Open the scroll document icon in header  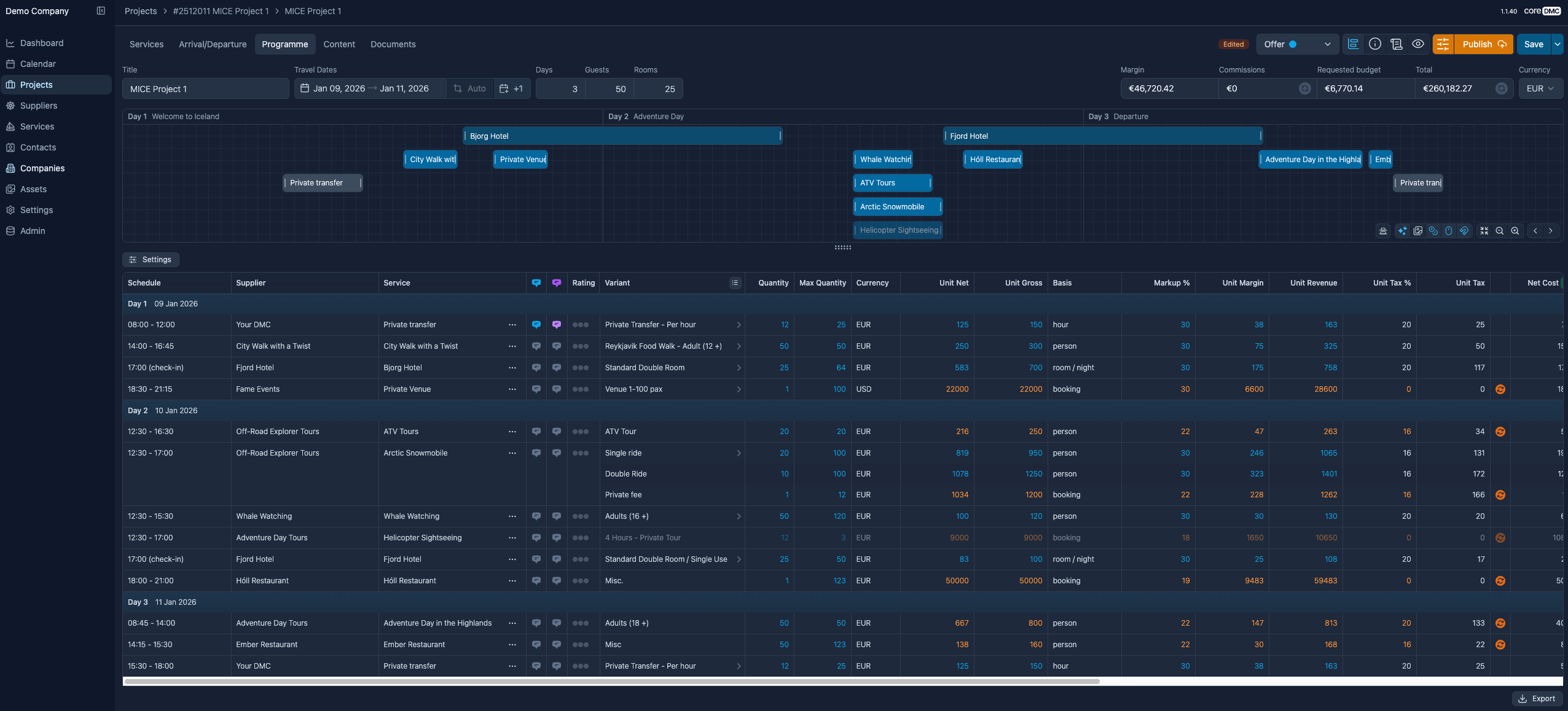(1397, 44)
